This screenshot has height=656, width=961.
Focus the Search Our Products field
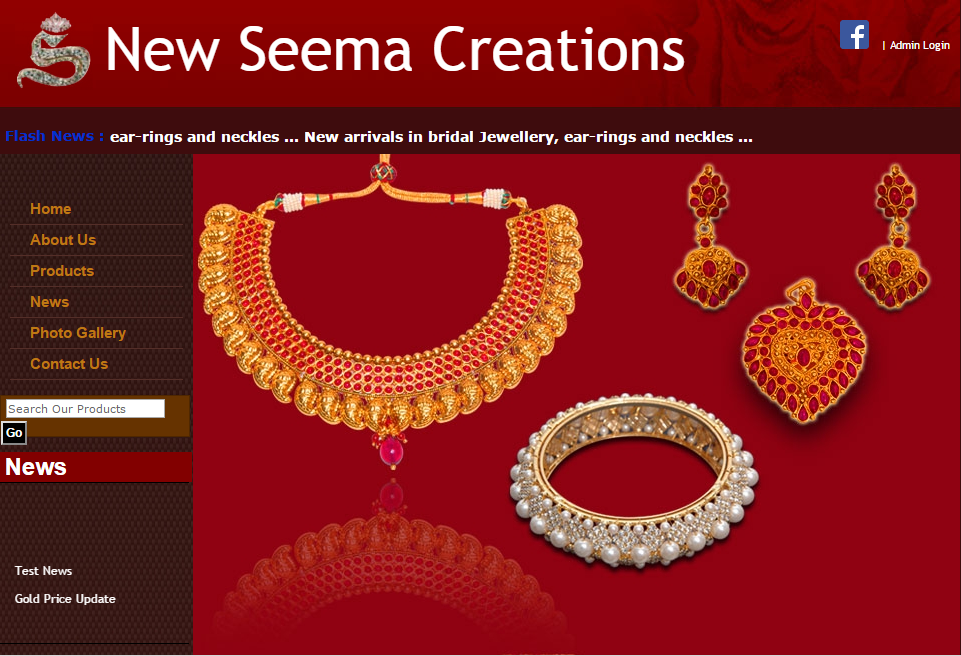pos(85,409)
